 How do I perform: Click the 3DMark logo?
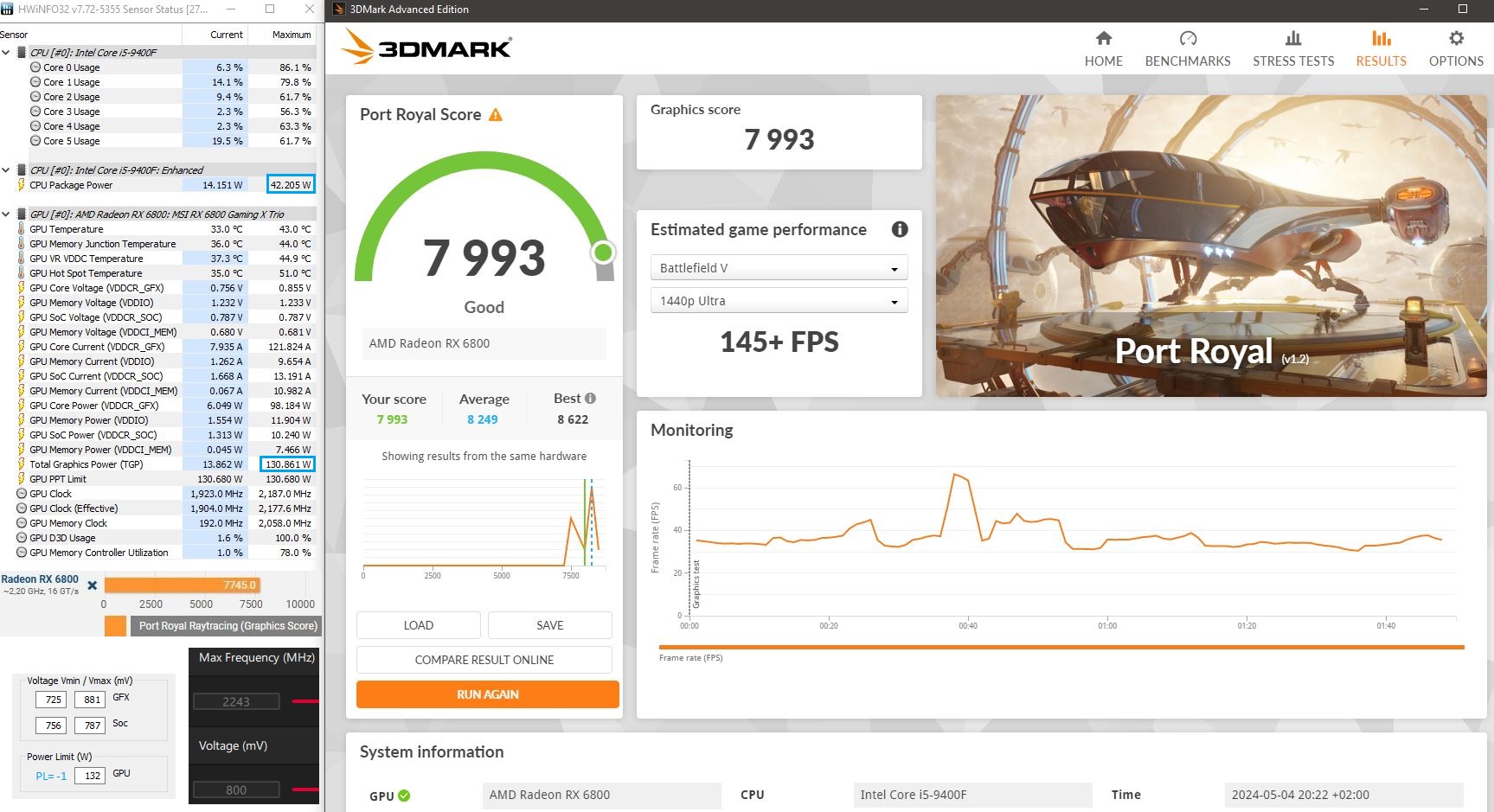tap(426, 47)
